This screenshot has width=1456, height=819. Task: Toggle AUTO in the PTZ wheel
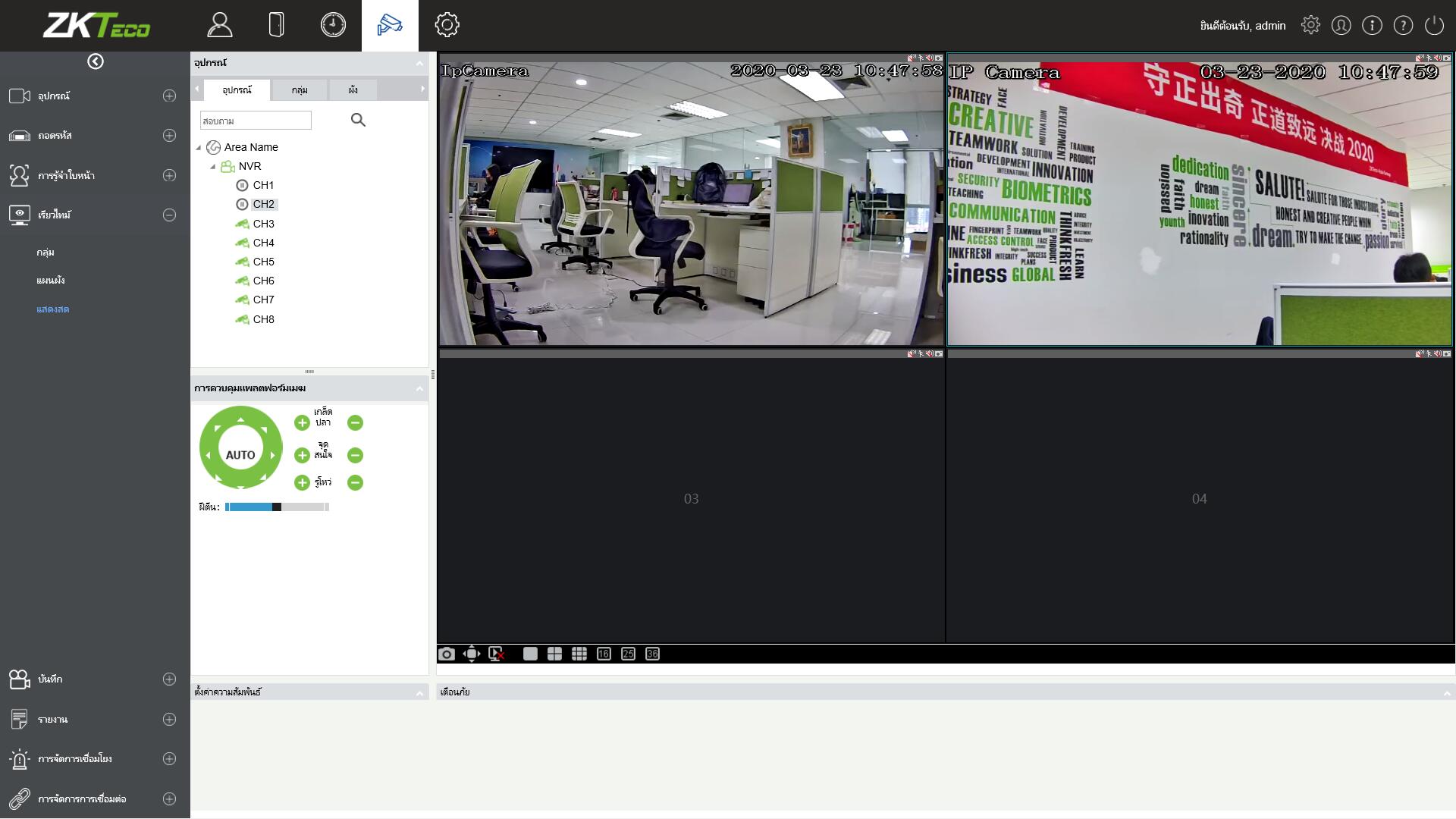(240, 454)
